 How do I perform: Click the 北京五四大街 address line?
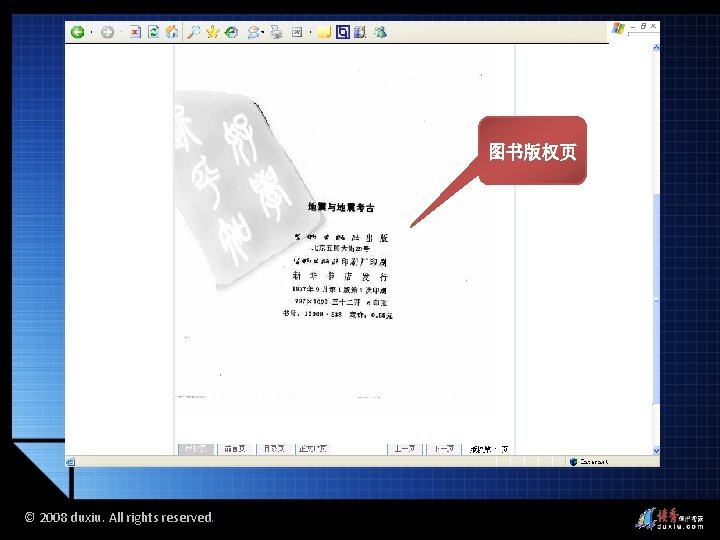pos(340,248)
